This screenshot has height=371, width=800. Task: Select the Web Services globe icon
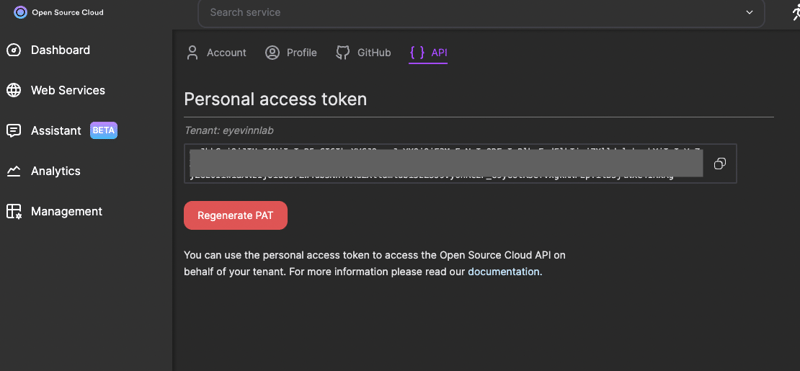coord(14,90)
